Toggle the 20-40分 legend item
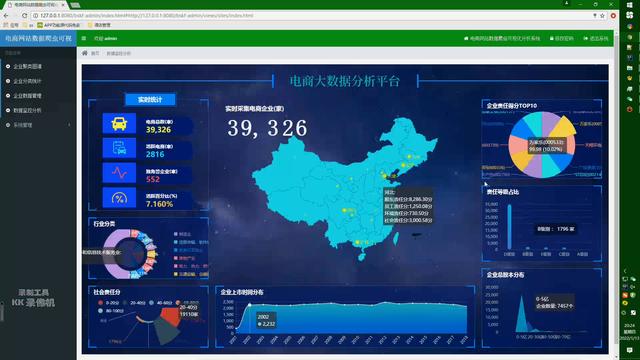 point(134,303)
